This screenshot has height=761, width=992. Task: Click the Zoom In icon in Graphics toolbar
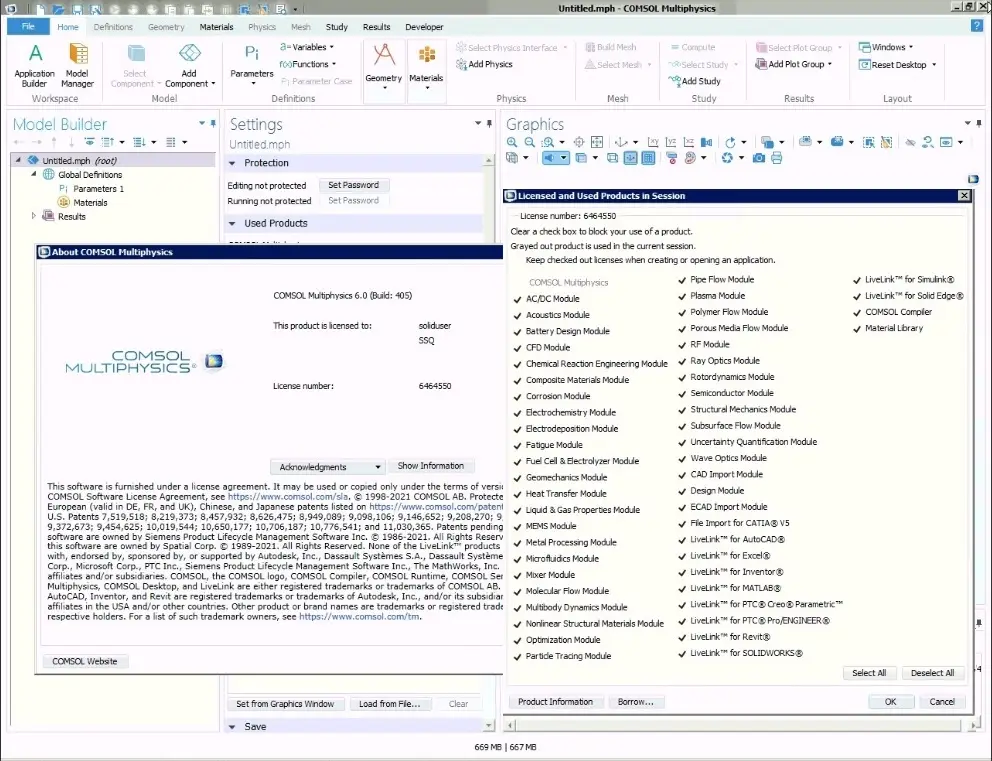point(512,142)
